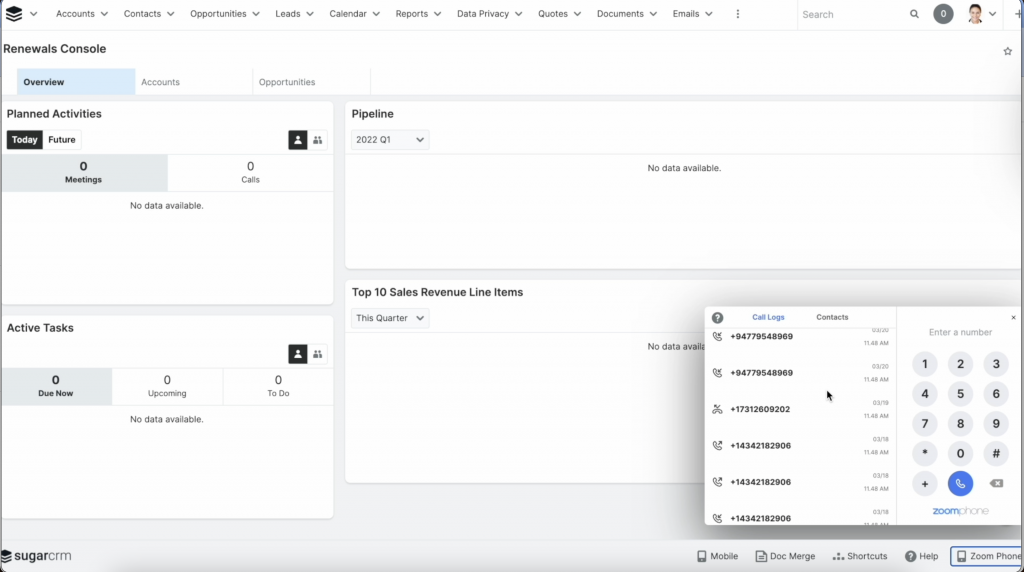Expand the Opportunities navbar chevron
The image size is (1024, 572).
click(256, 14)
